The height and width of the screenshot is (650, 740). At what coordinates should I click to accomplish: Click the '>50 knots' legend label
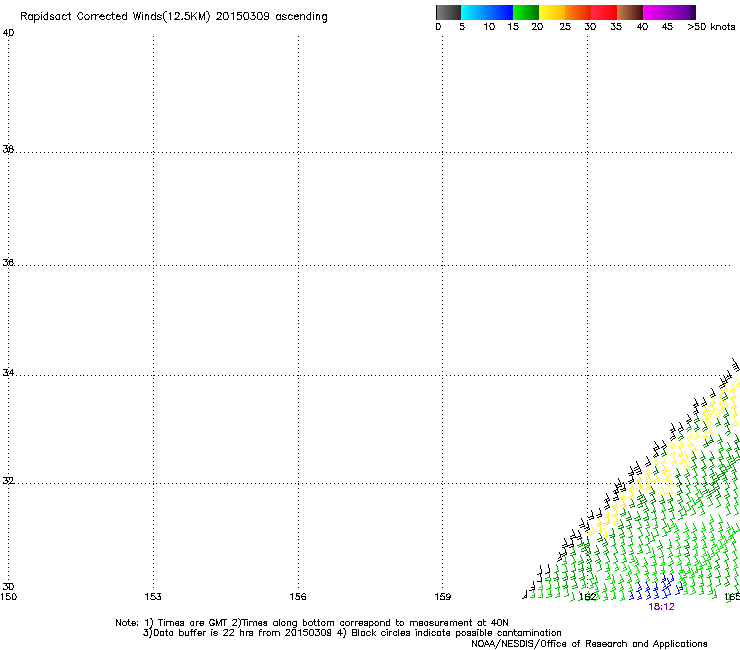pos(711,27)
